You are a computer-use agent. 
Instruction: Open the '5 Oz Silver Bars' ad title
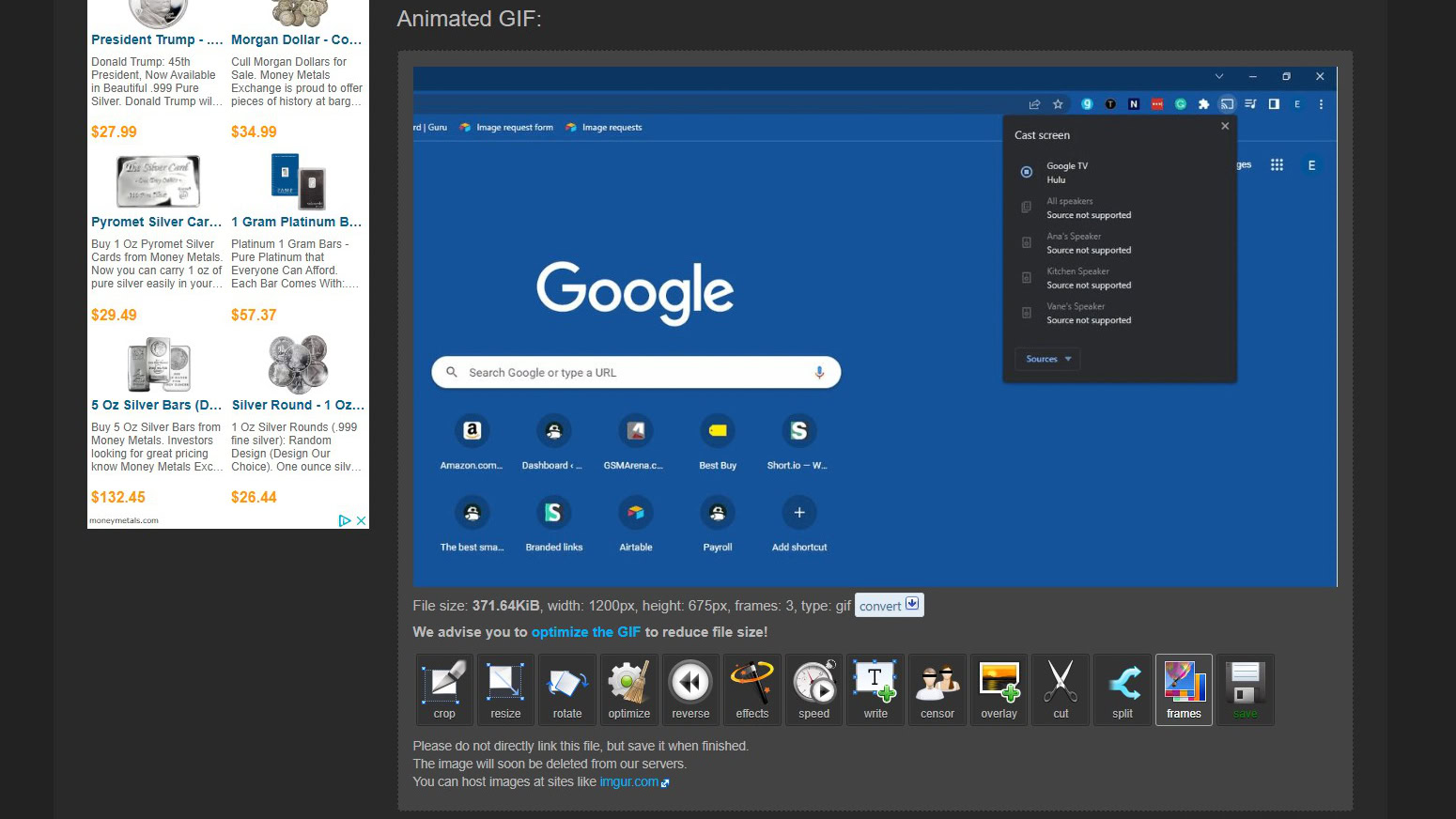(x=157, y=405)
